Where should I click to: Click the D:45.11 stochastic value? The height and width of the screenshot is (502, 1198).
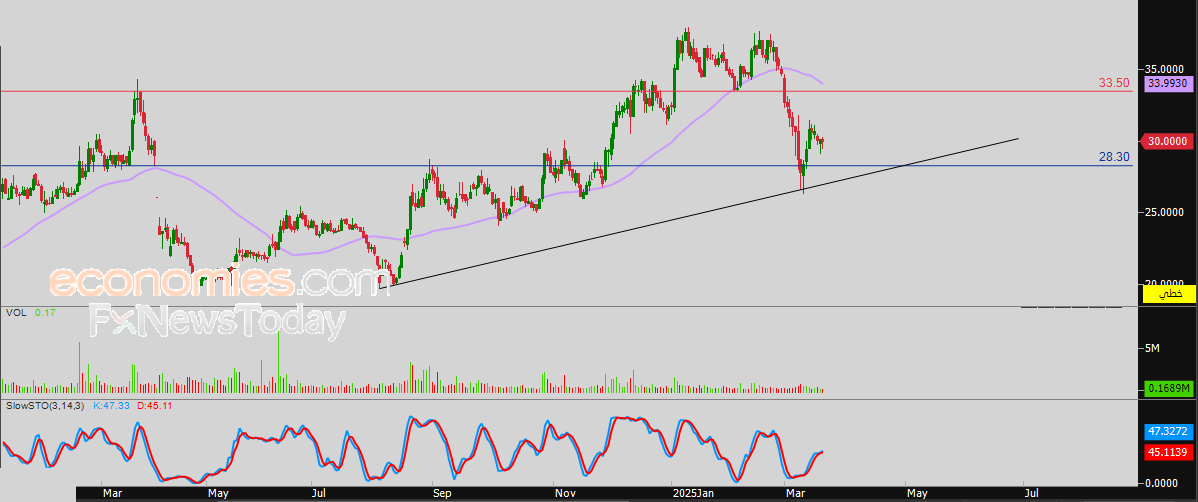pos(154,405)
